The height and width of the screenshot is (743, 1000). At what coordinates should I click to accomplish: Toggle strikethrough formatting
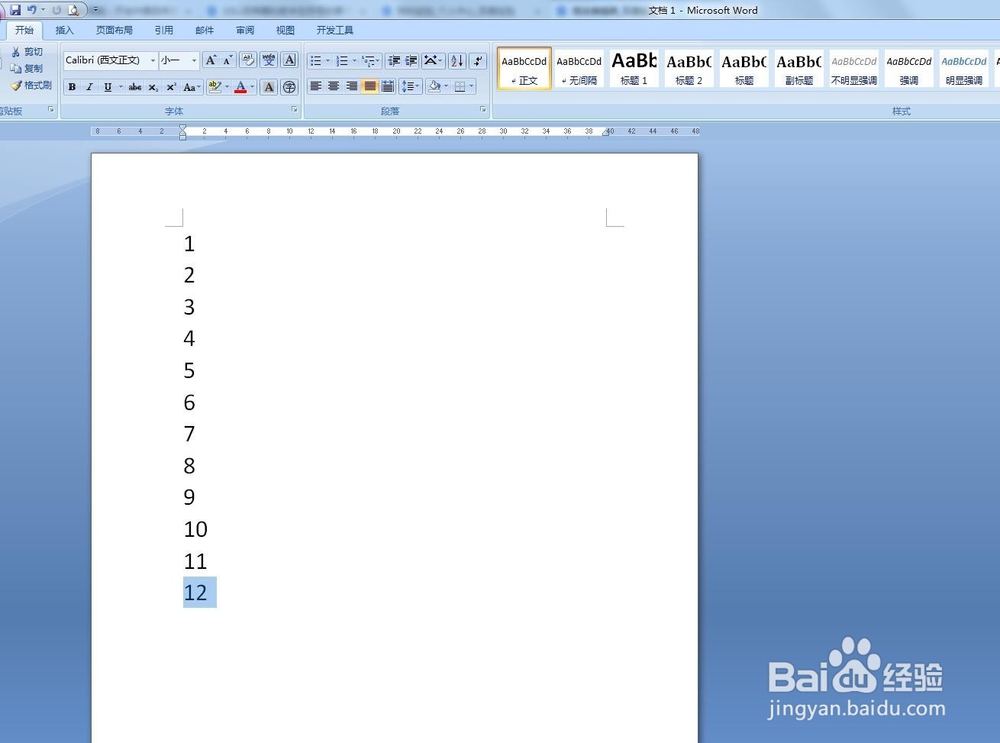coord(135,87)
